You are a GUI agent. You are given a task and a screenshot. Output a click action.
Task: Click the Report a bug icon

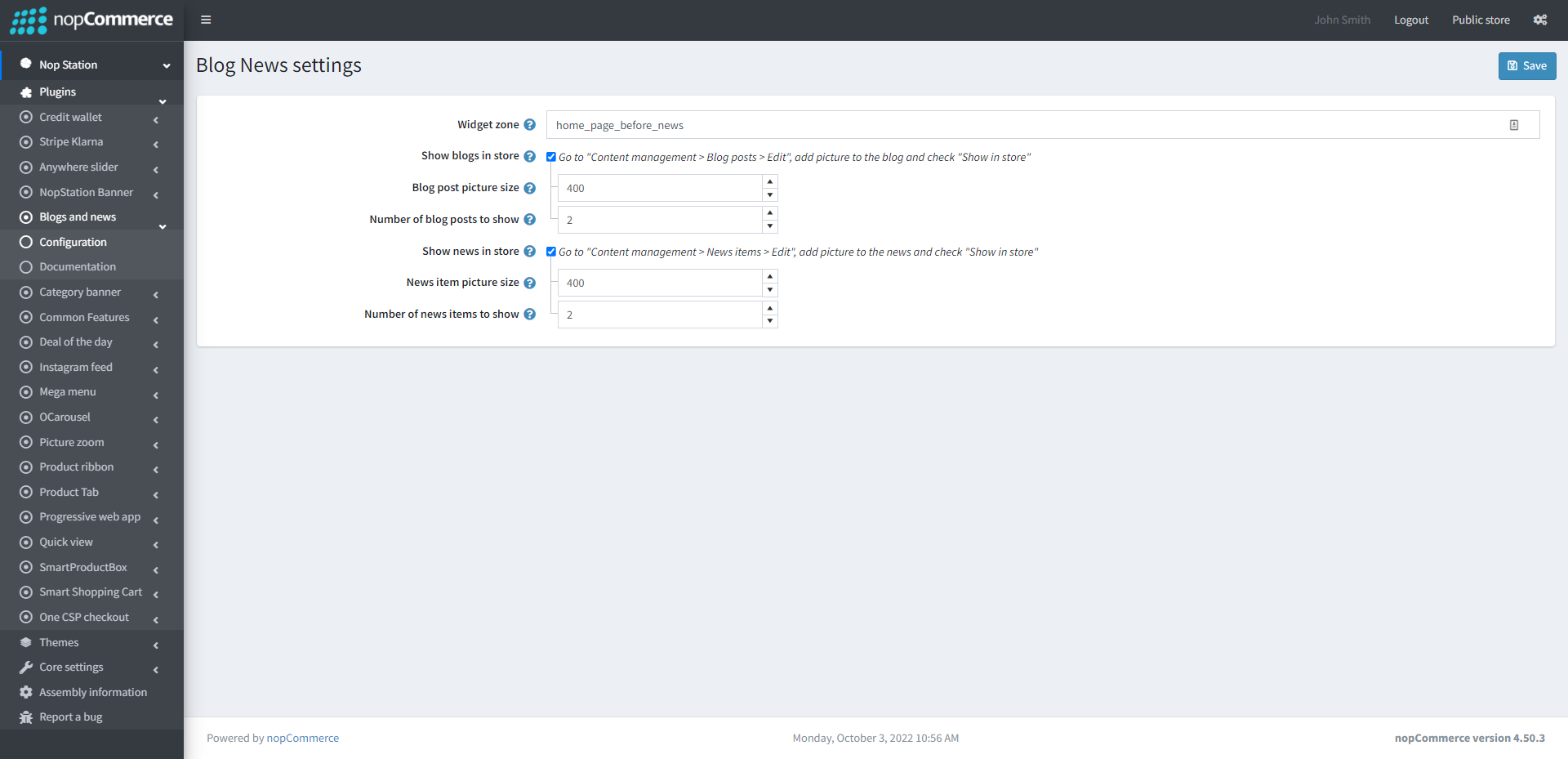pyautogui.click(x=26, y=717)
